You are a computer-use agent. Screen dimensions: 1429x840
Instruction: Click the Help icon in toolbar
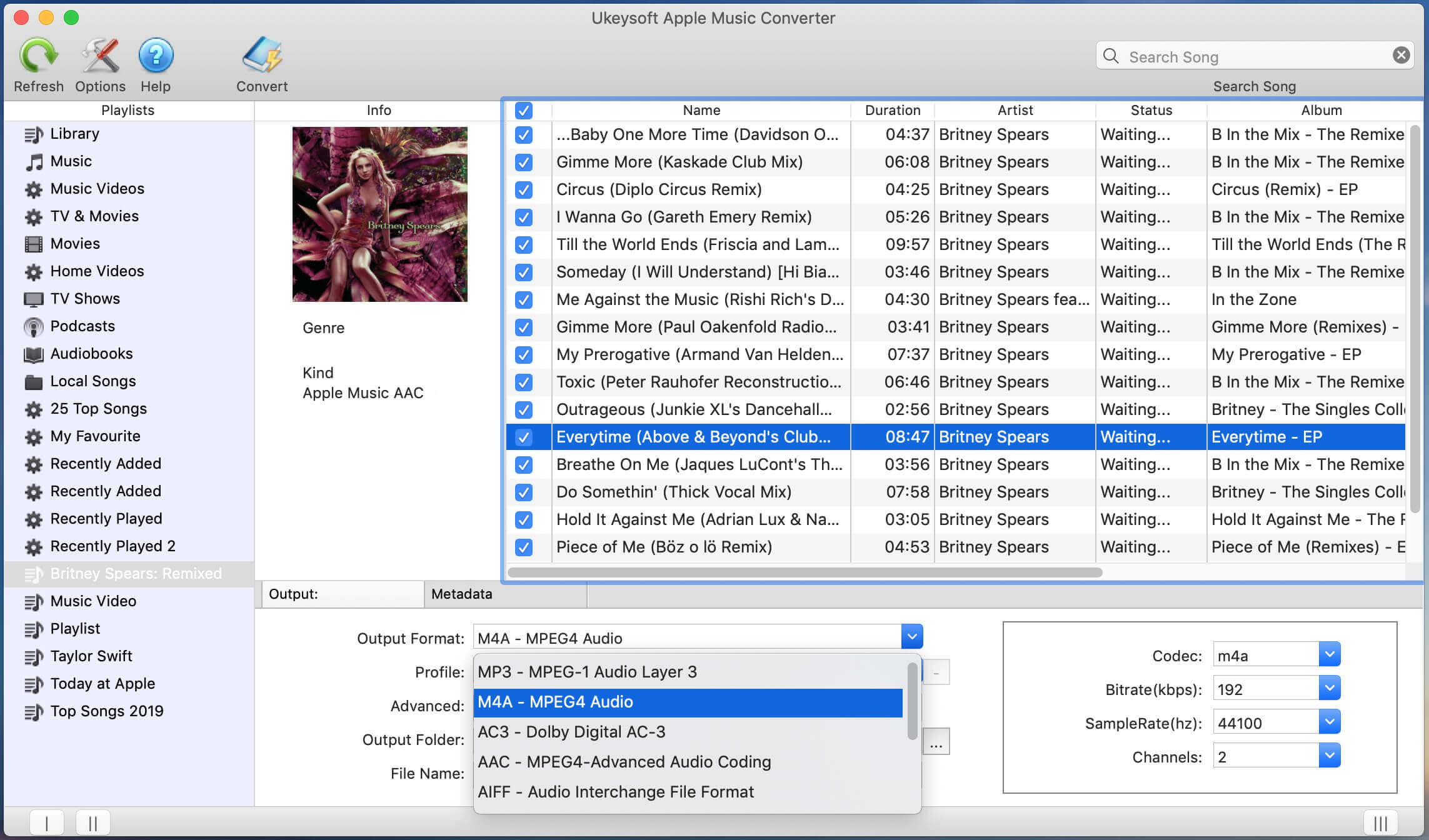pos(155,56)
